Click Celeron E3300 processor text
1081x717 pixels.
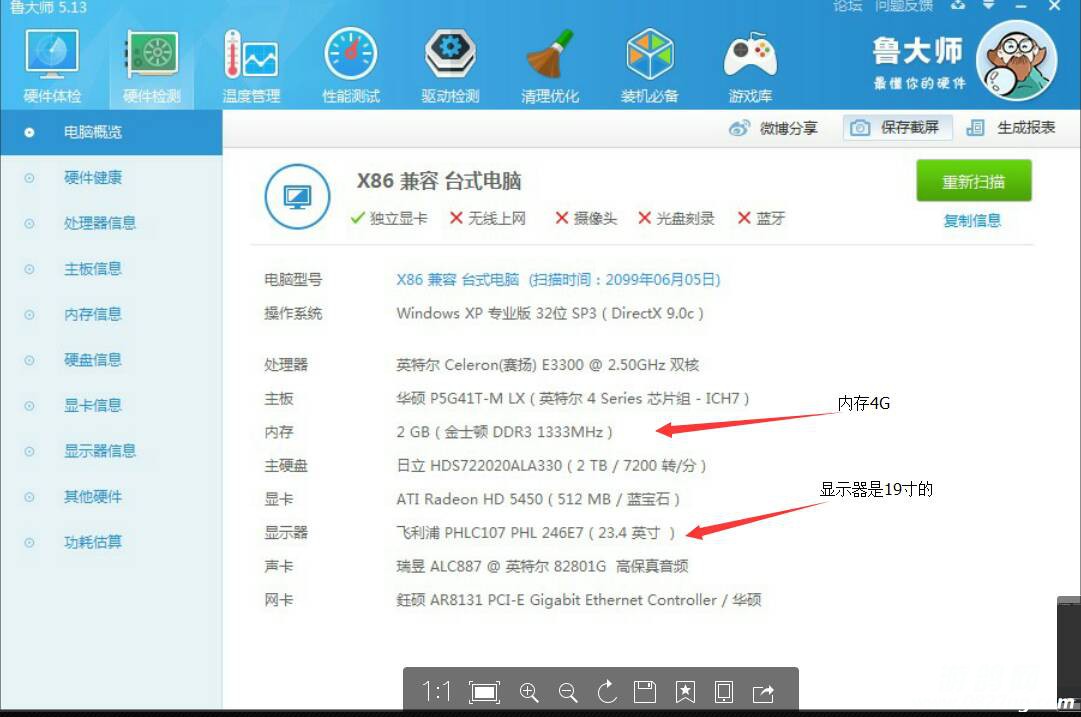(x=547, y=364)
